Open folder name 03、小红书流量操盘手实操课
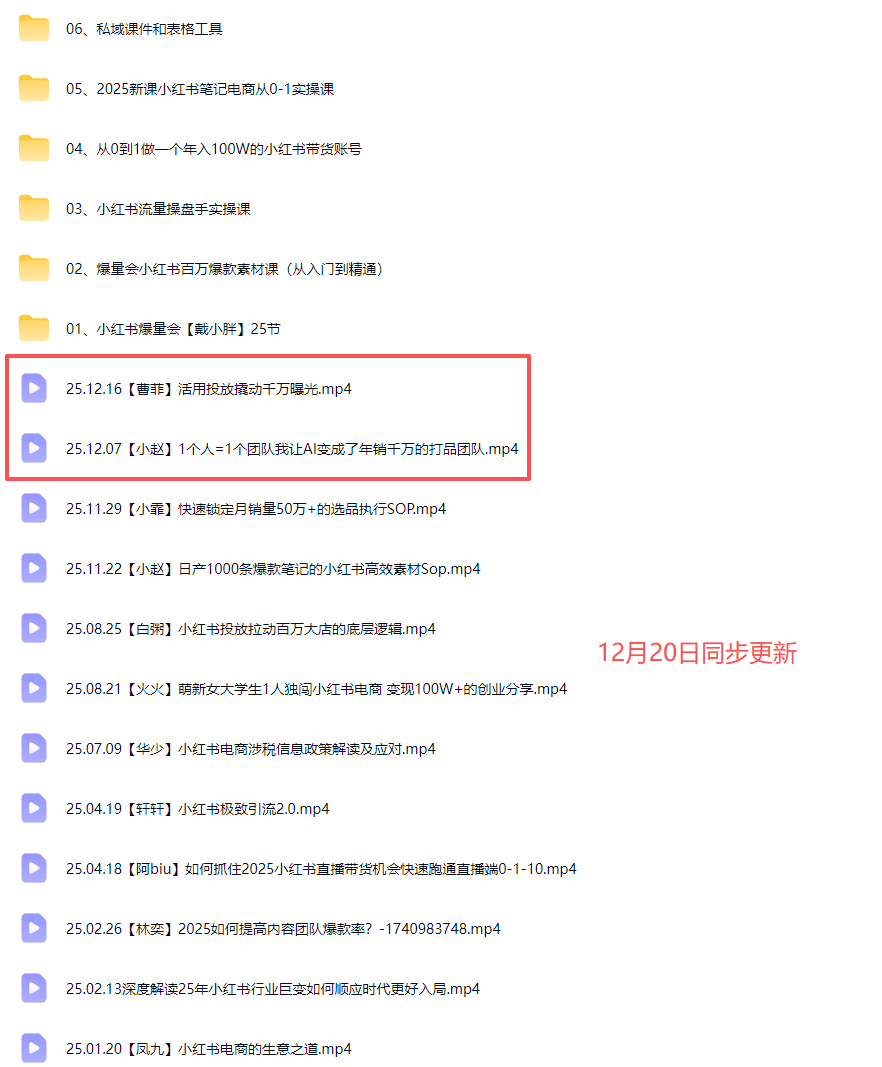Viewport: 882px width, 1067px height. coord(158,209)
